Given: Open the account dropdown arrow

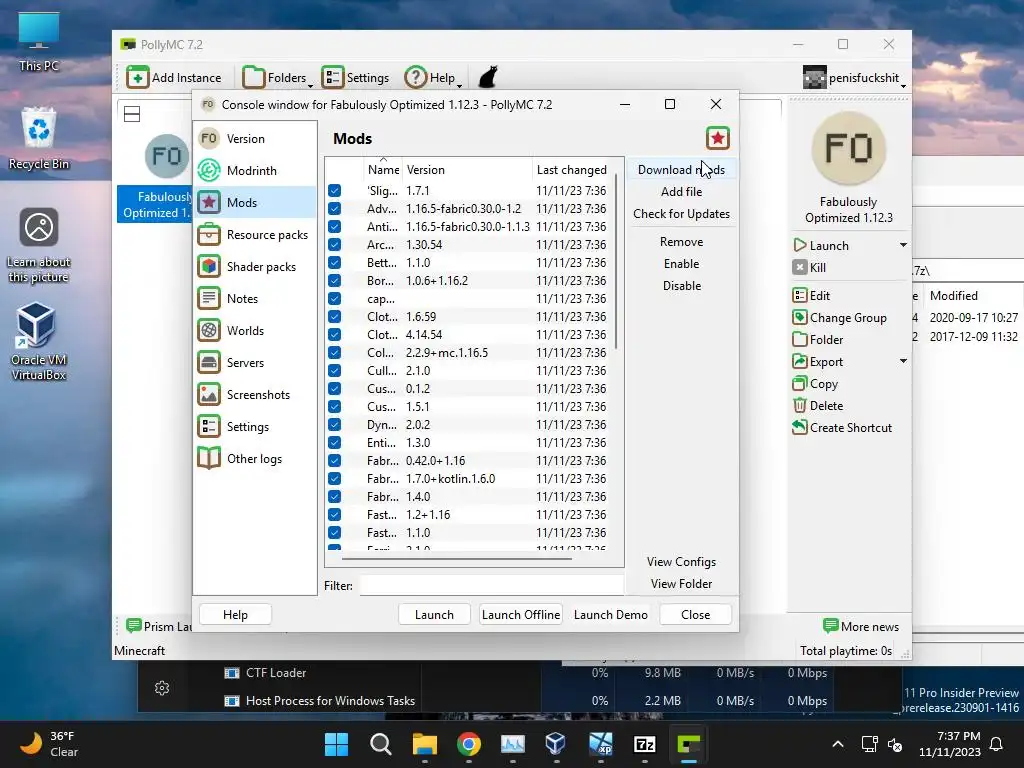Looking at the screenshot, I should 903,84.
